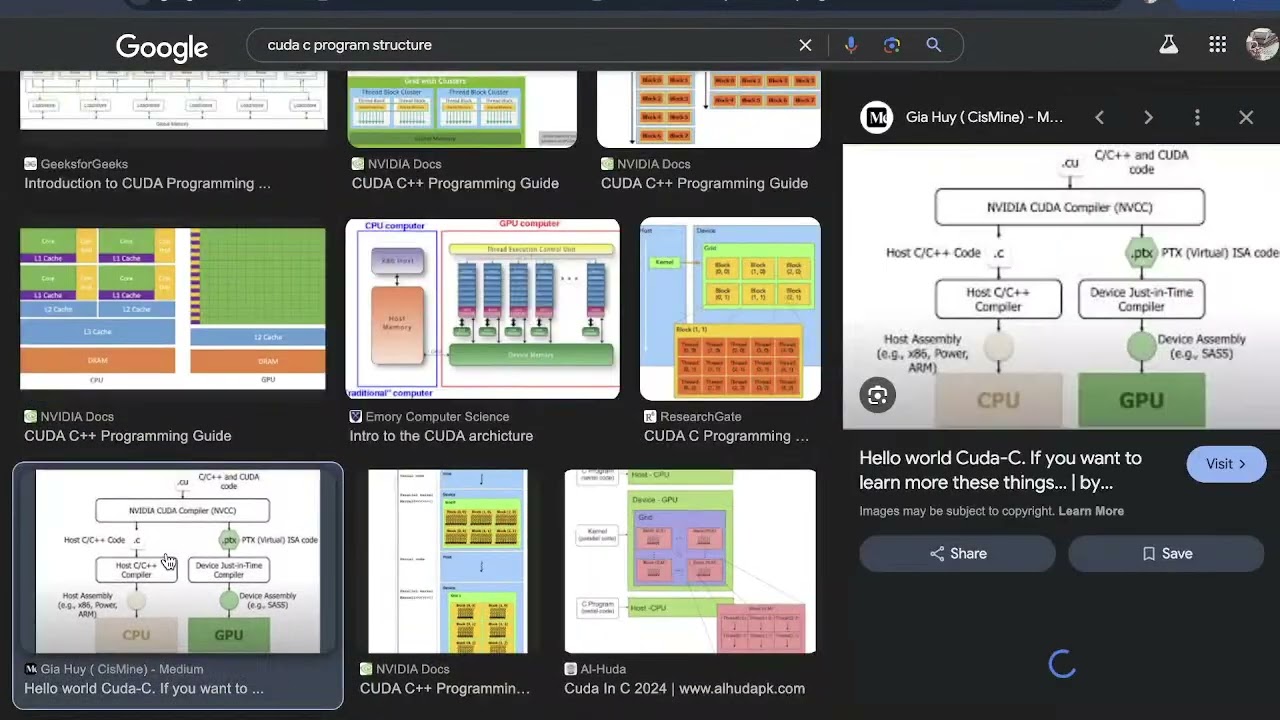The width and height of the screenshot is (1280, 720).
Task: Click the "Emory Computer Science" source label
Action: tap(437, 417)
